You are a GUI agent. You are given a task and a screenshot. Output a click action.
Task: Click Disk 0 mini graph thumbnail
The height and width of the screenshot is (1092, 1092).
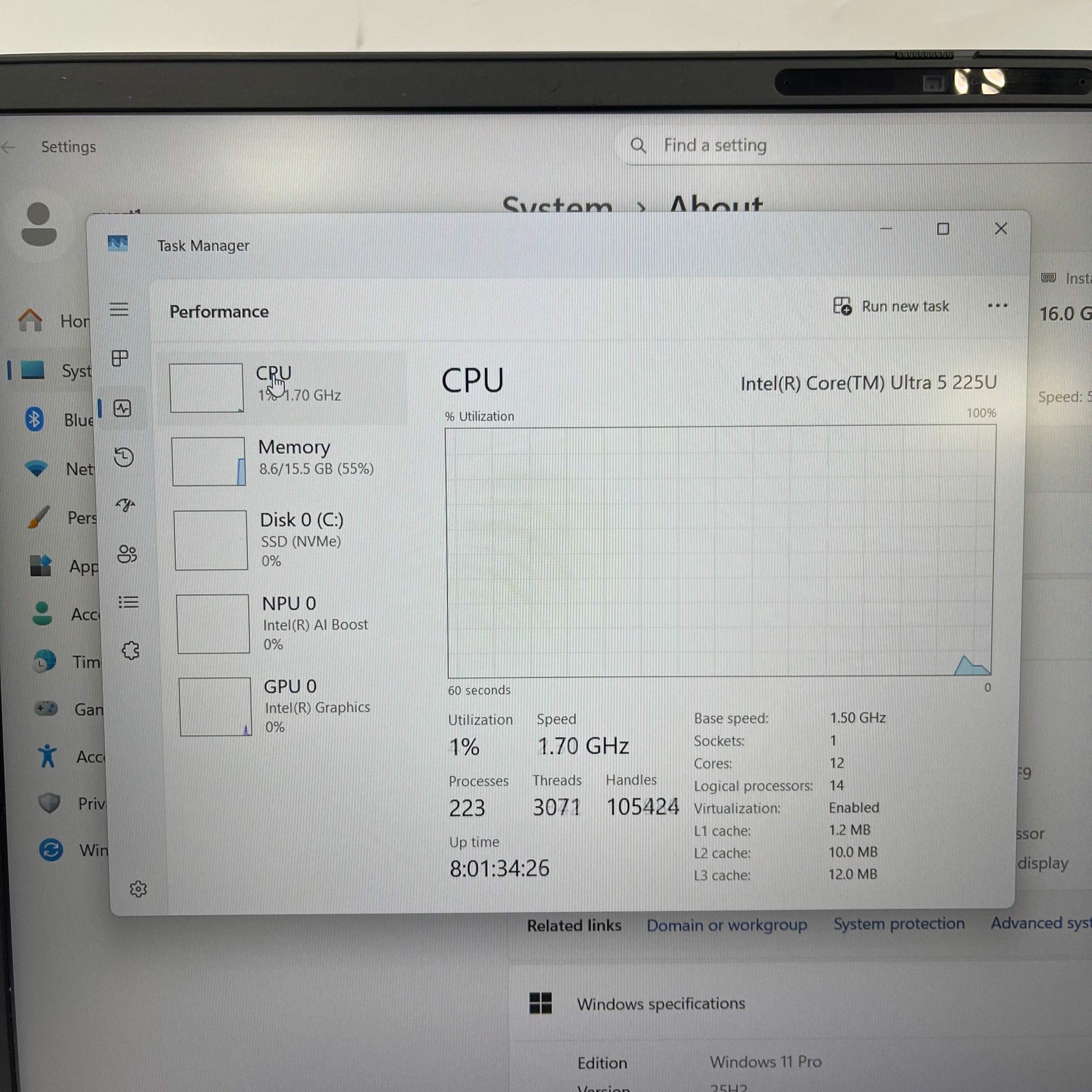click(210, 540)
